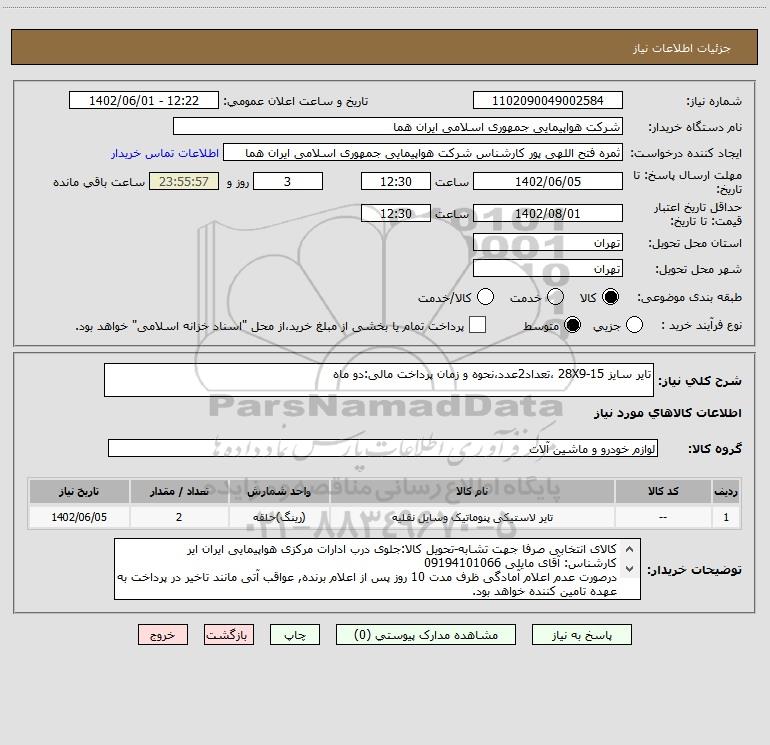Click the بازگشت back button

point(229,635)
